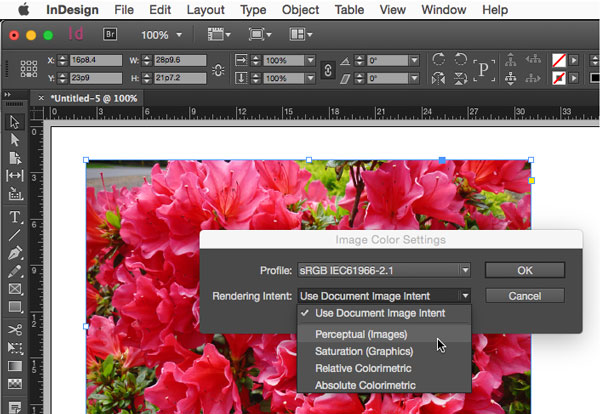Viewport: 600px width, 414px height.
Task: Open the Apple menu
Action: [24, 9]
